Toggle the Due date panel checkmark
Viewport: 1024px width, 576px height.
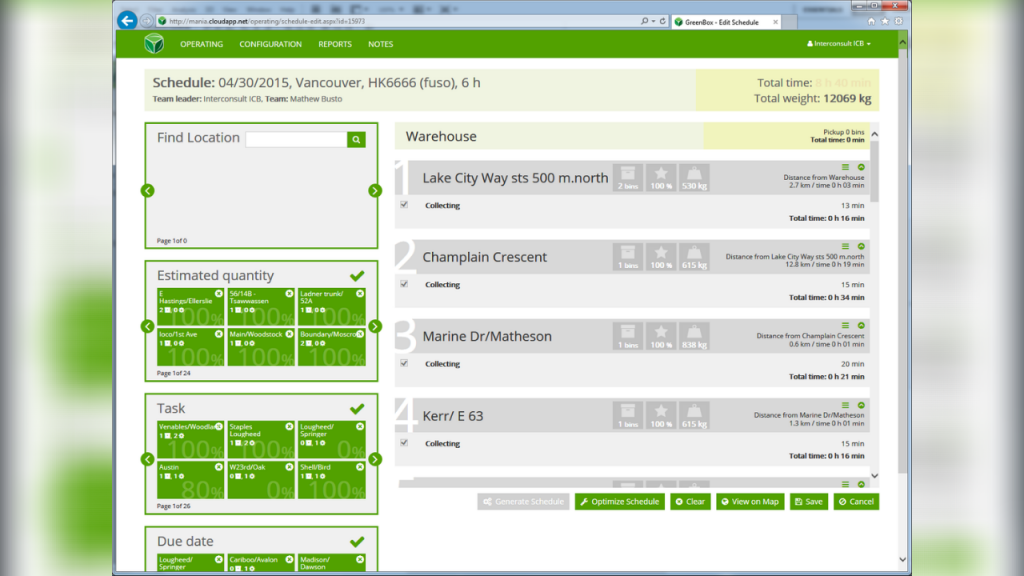[x=357, y=541]
